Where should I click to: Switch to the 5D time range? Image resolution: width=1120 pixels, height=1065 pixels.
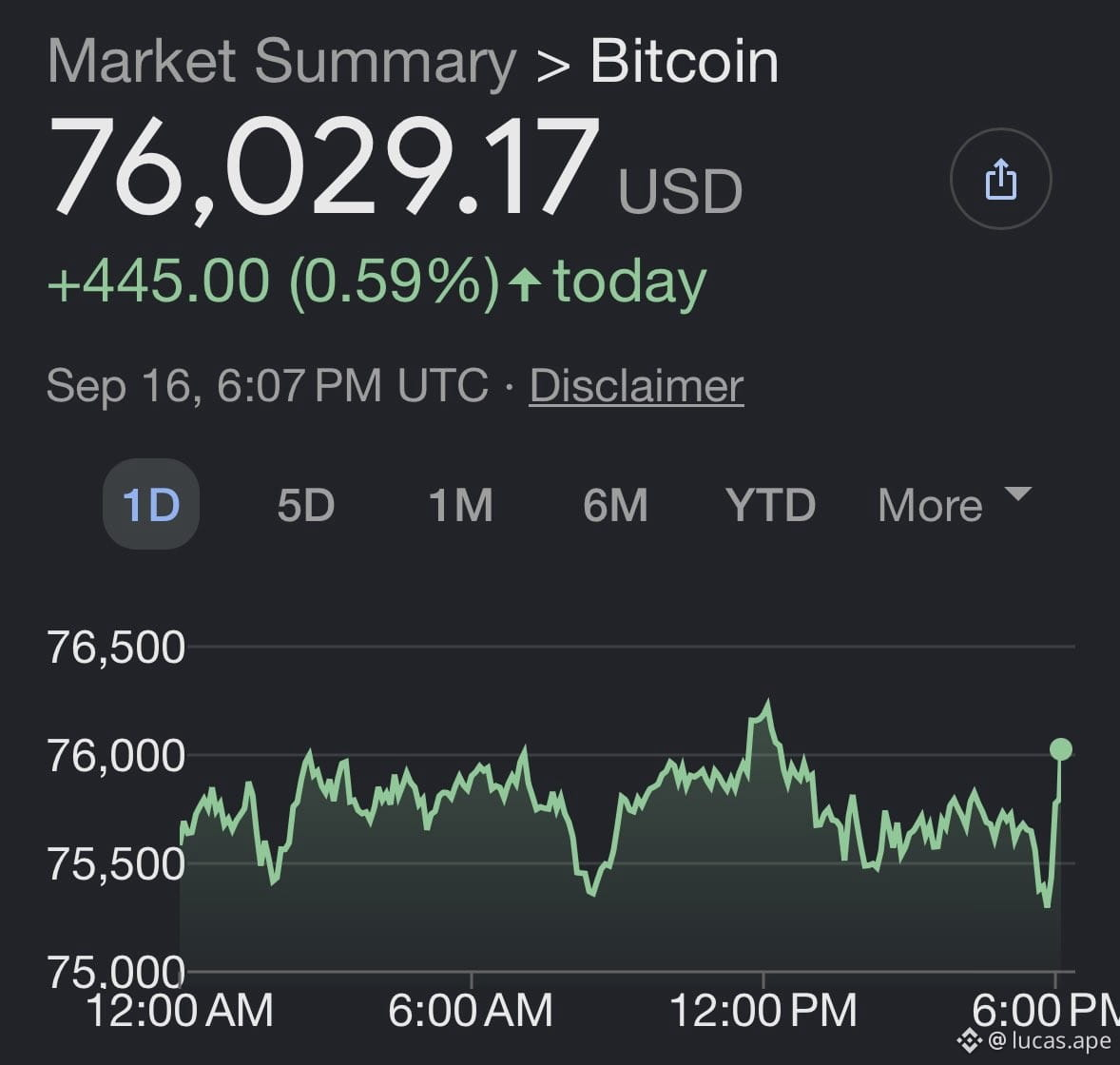click(306, 505)
